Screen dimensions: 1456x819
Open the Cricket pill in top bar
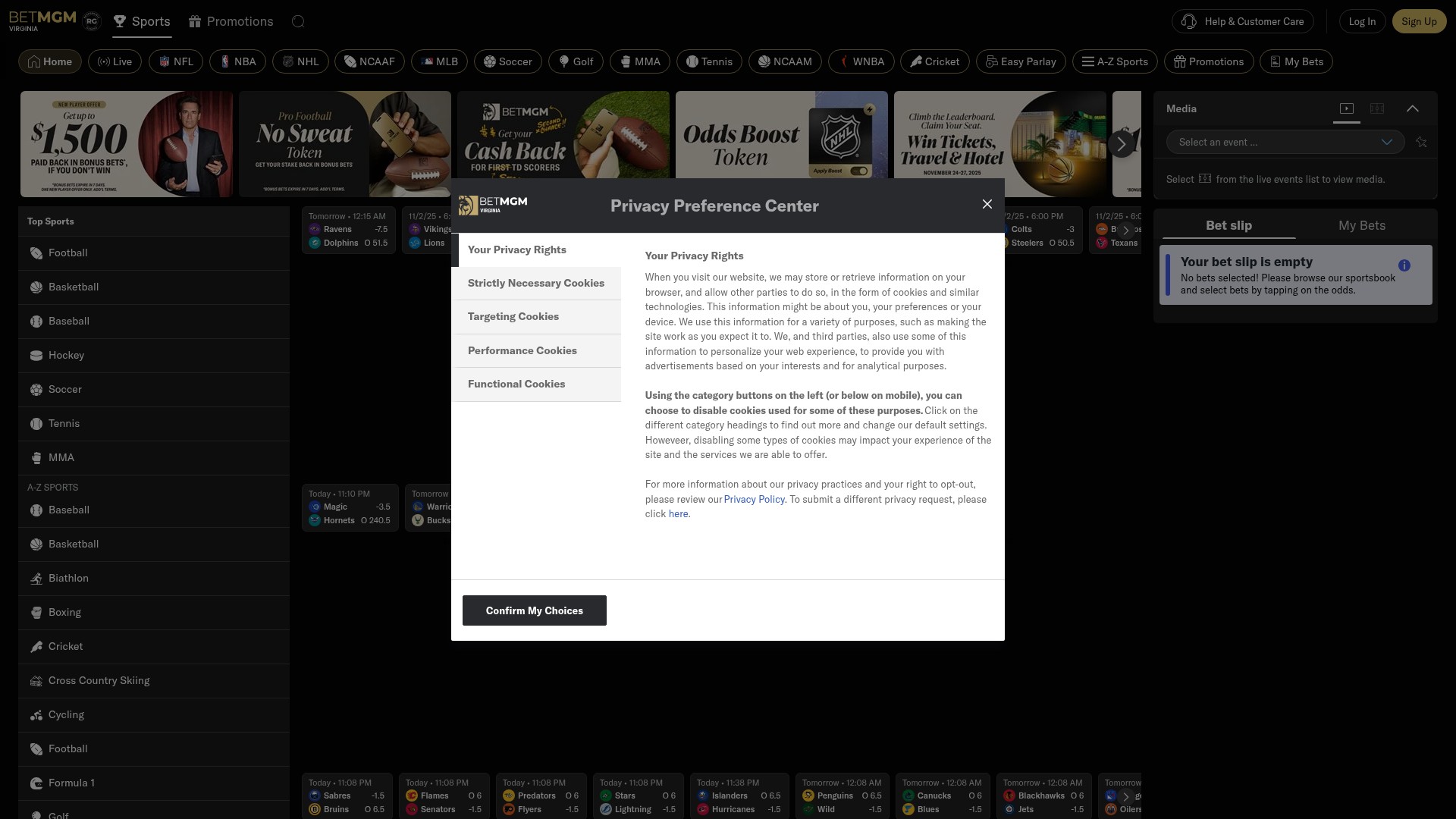pos(935,61)
